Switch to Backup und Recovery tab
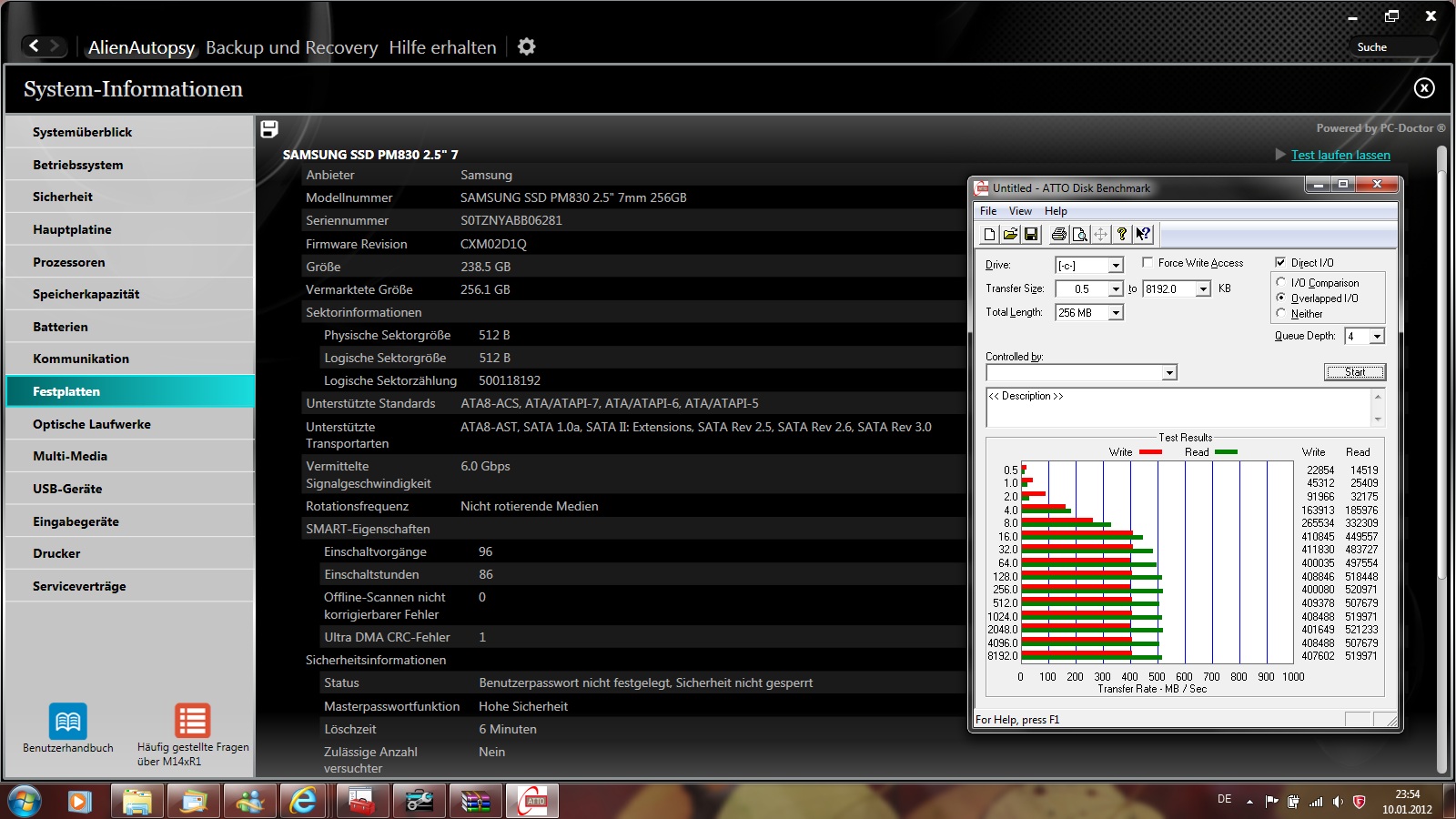Screen dimensions: 1456x819 [x=291, y=47]
